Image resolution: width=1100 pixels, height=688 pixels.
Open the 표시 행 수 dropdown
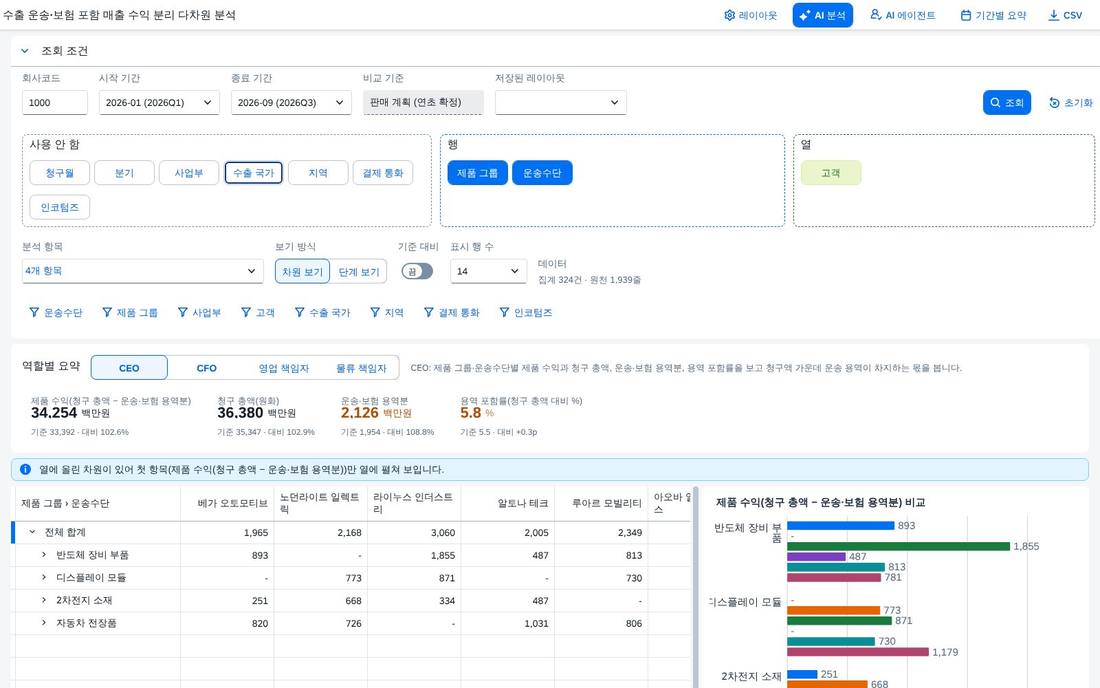(488, 271)
